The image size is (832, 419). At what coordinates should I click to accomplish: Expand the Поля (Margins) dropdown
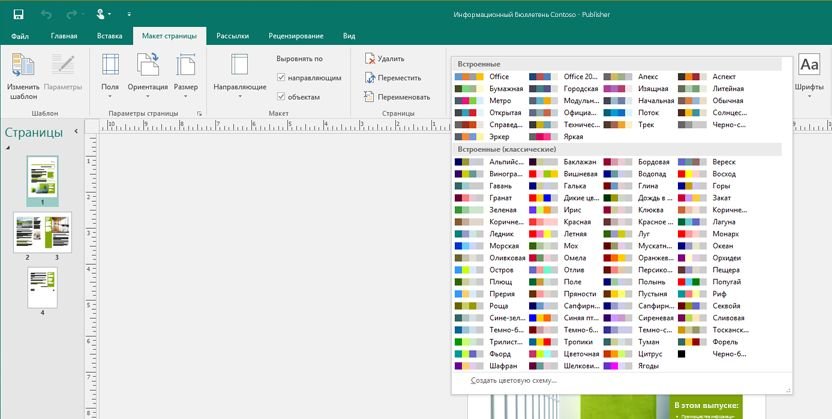[x=111, y=88]
